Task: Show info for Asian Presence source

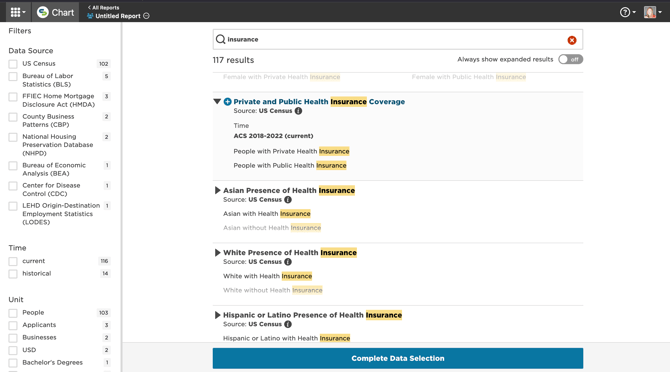Action: coord(288,199)
